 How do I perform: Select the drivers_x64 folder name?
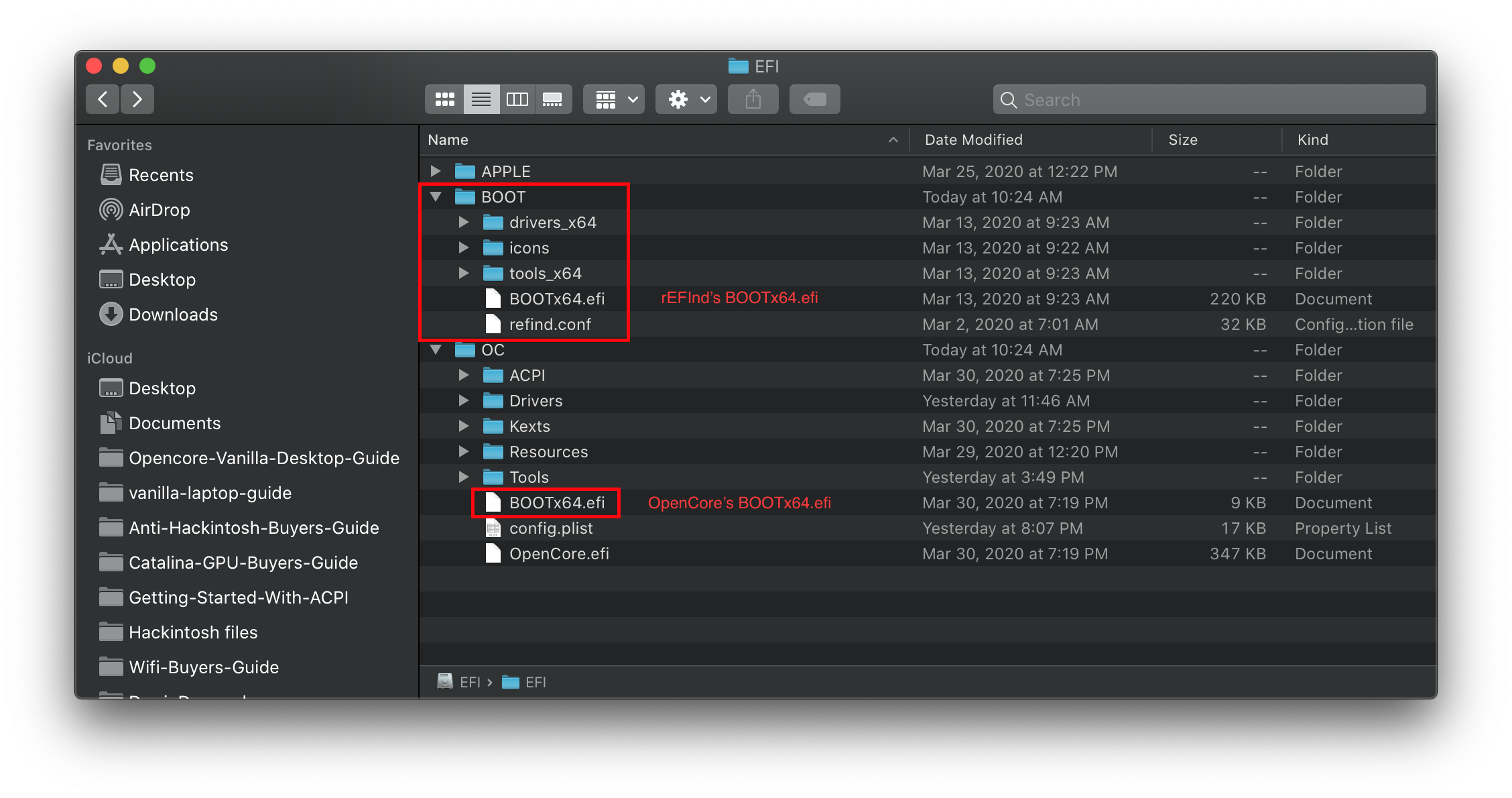(552, 222)
